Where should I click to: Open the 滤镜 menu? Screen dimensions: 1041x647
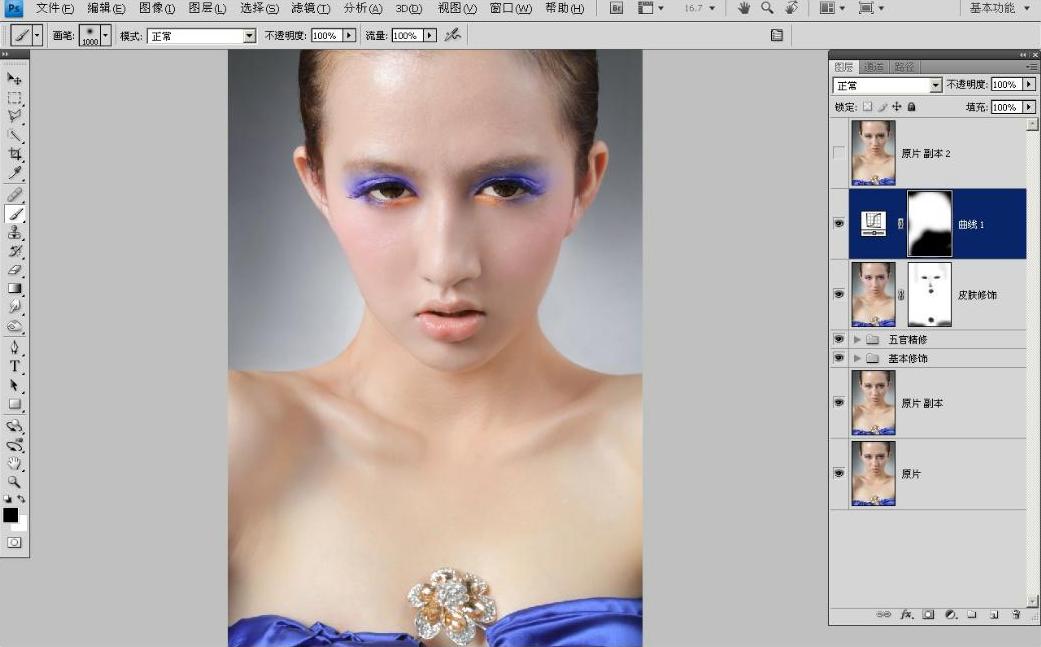point(311,8)
